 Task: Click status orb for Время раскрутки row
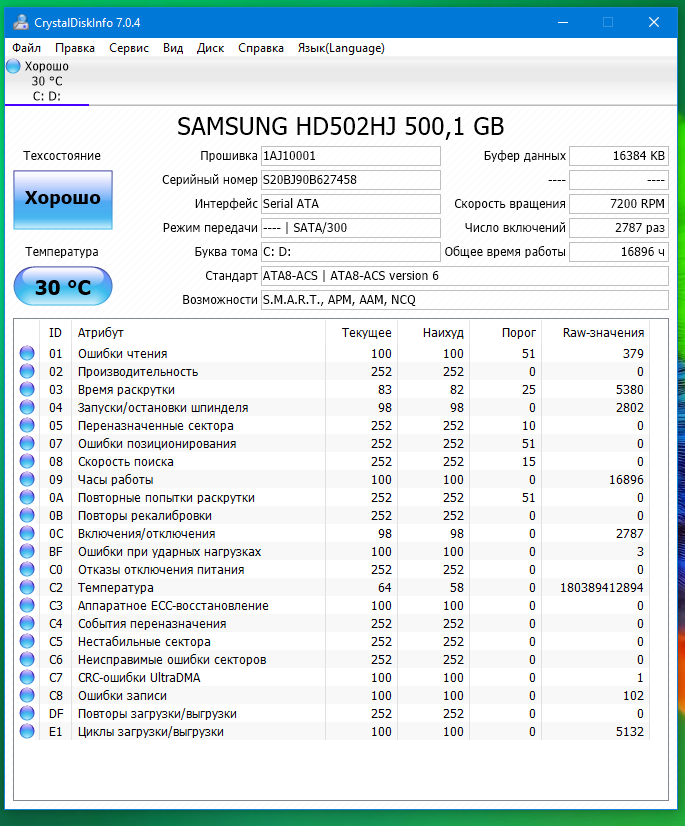coord(27,389)
